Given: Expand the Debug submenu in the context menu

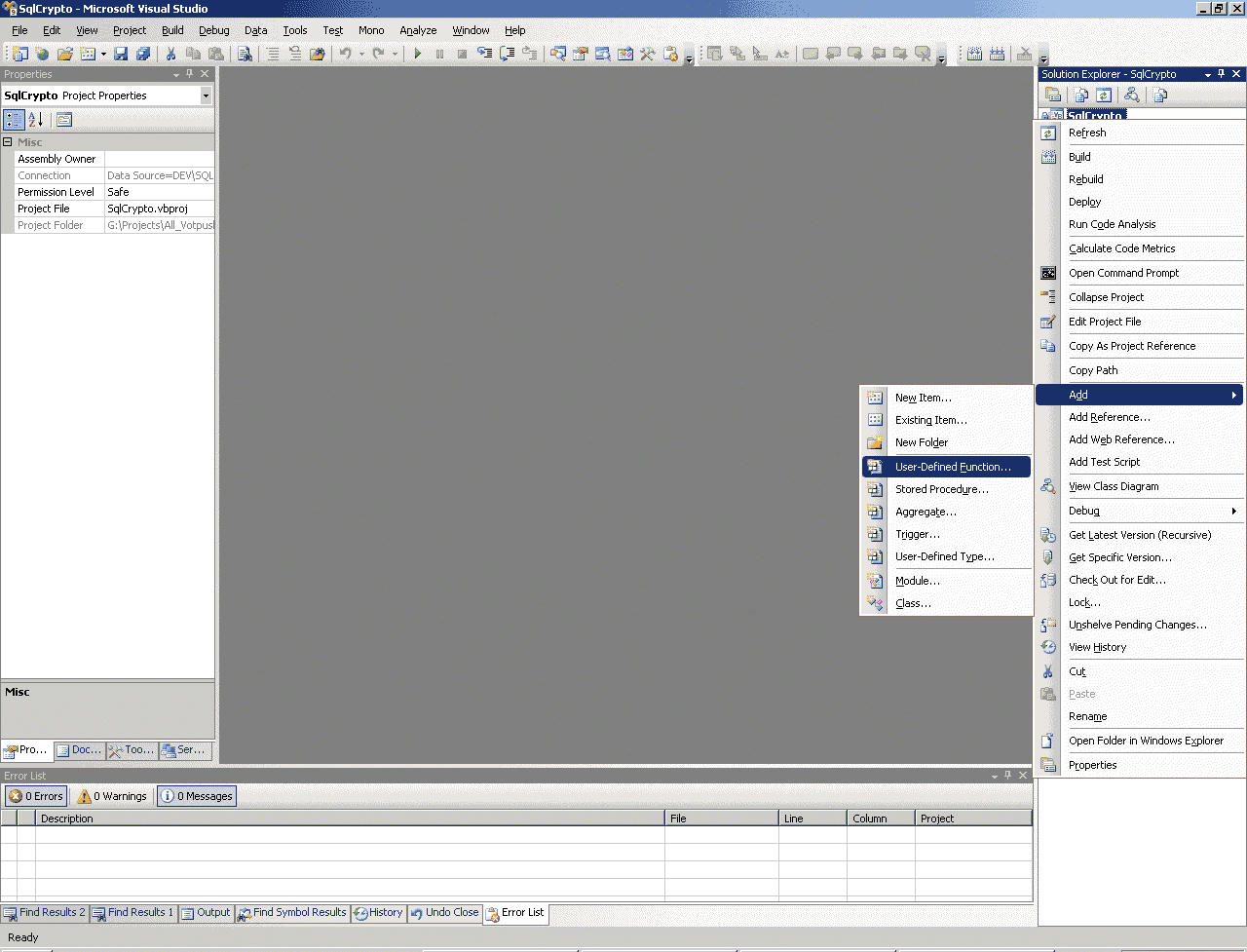Looking at the screenshot, I should tap(1140, 511).
